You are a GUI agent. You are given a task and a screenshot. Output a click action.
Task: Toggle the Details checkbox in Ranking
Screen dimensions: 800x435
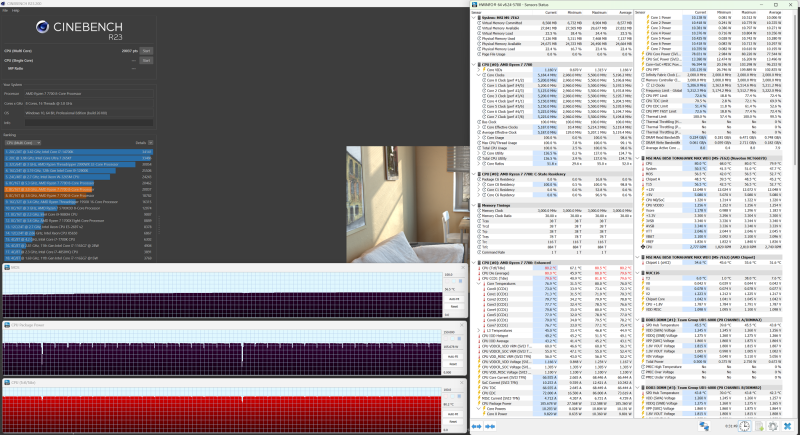click(150, 143)
